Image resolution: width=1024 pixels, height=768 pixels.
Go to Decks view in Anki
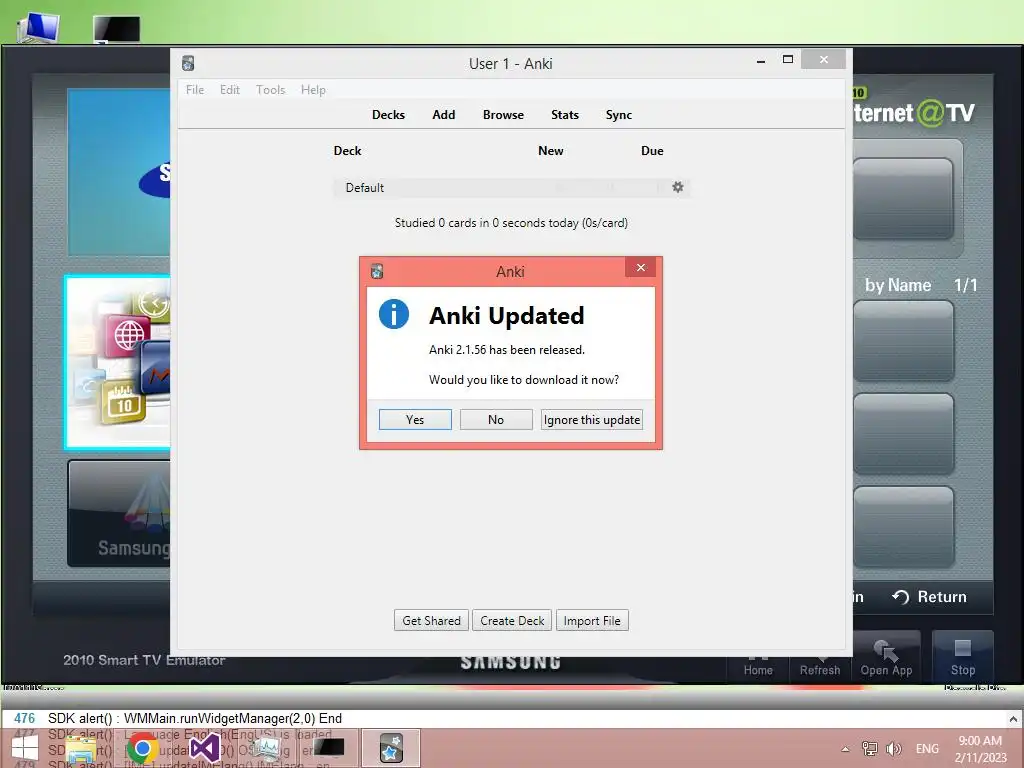pyautogui.click(x=388, y=114)
